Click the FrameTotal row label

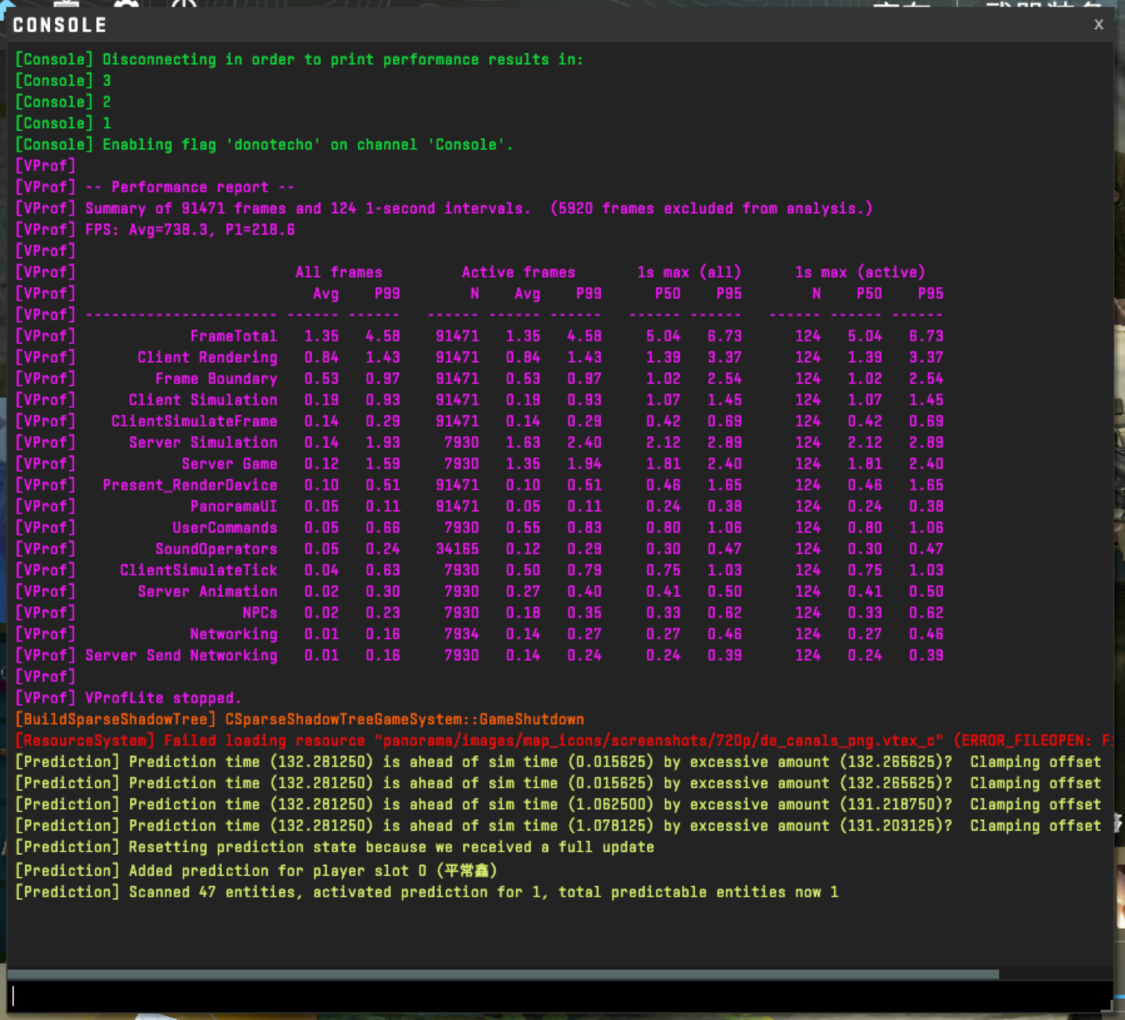[233, 336]
